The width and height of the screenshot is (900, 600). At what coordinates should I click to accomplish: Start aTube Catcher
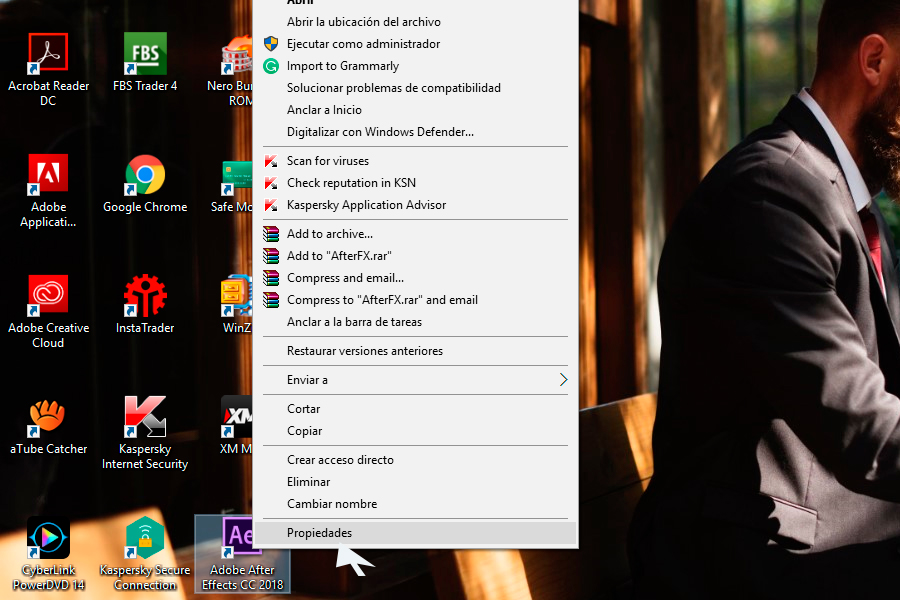(47, 420)
